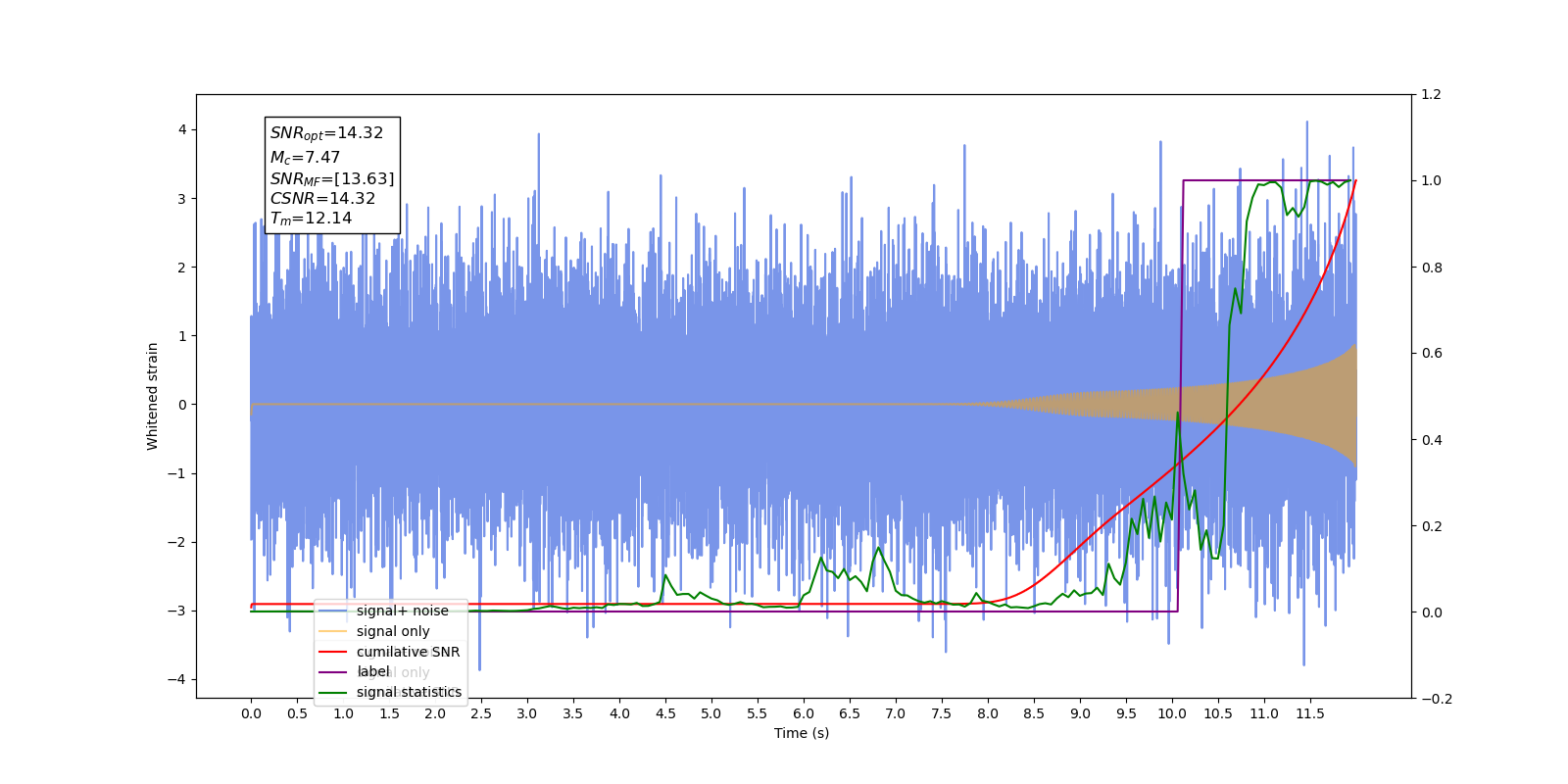
Task: Click the CSNR=14.32 annotation text
Action: [x=322, y=198]
